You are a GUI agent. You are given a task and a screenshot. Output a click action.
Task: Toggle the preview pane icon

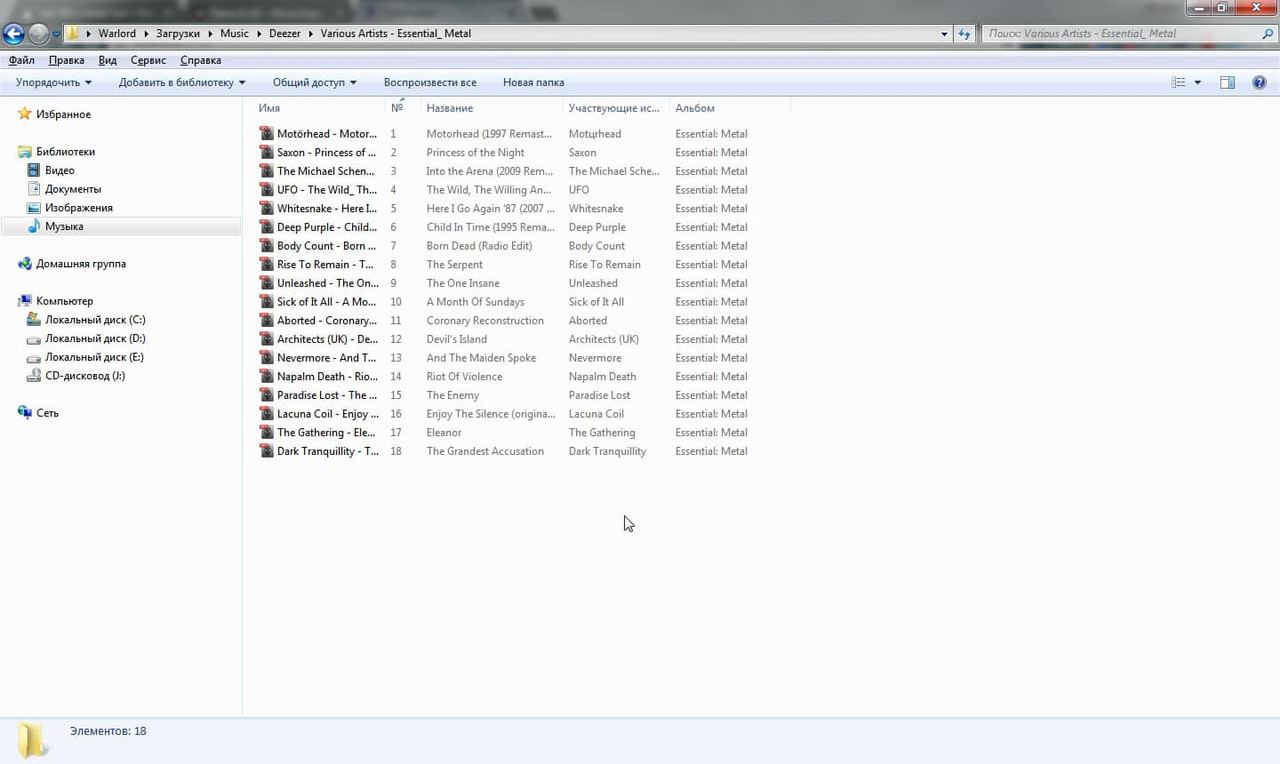[x=1227, y=83]
